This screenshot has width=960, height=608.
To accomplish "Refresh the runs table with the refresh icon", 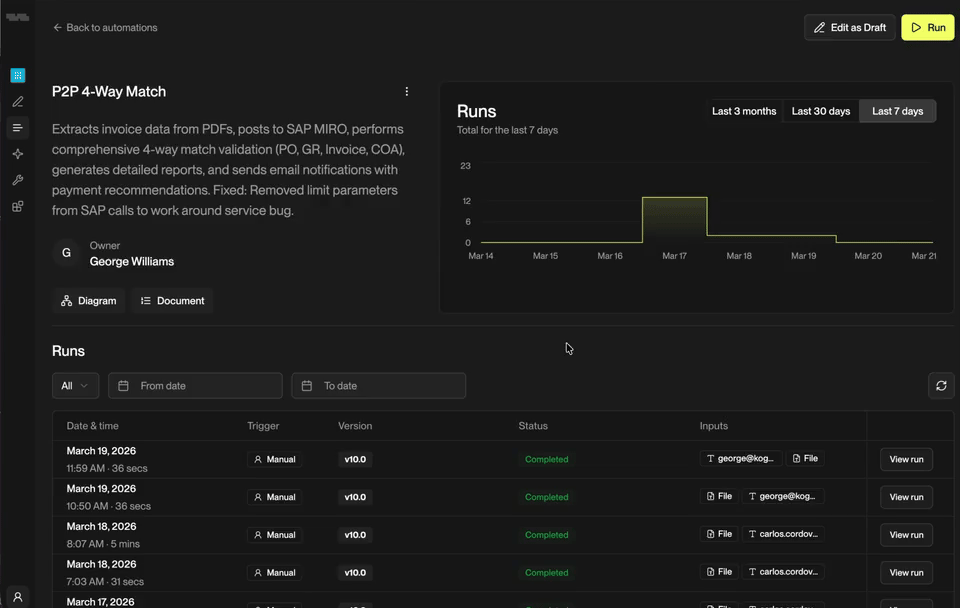I will [x=940, y=385].
